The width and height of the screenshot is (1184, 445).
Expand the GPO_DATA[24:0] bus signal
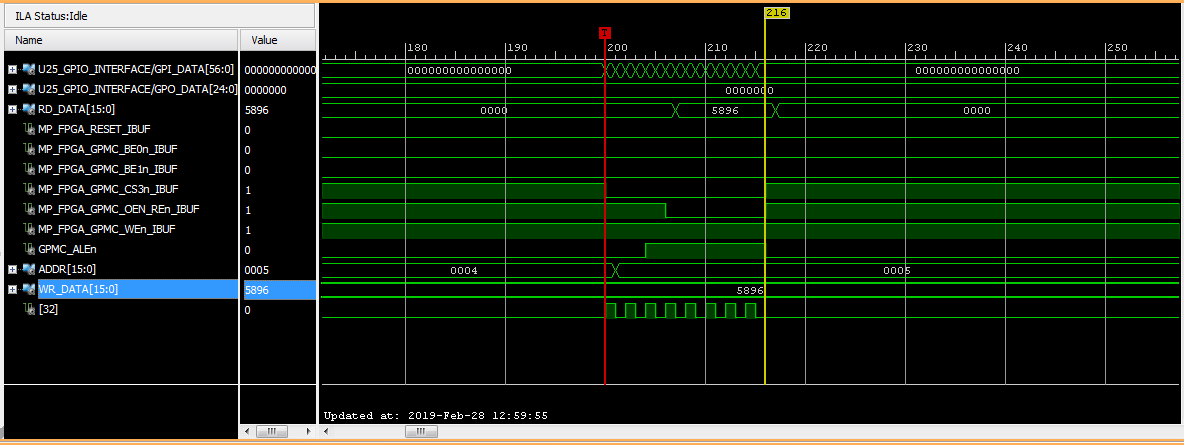tap(12, 89)
